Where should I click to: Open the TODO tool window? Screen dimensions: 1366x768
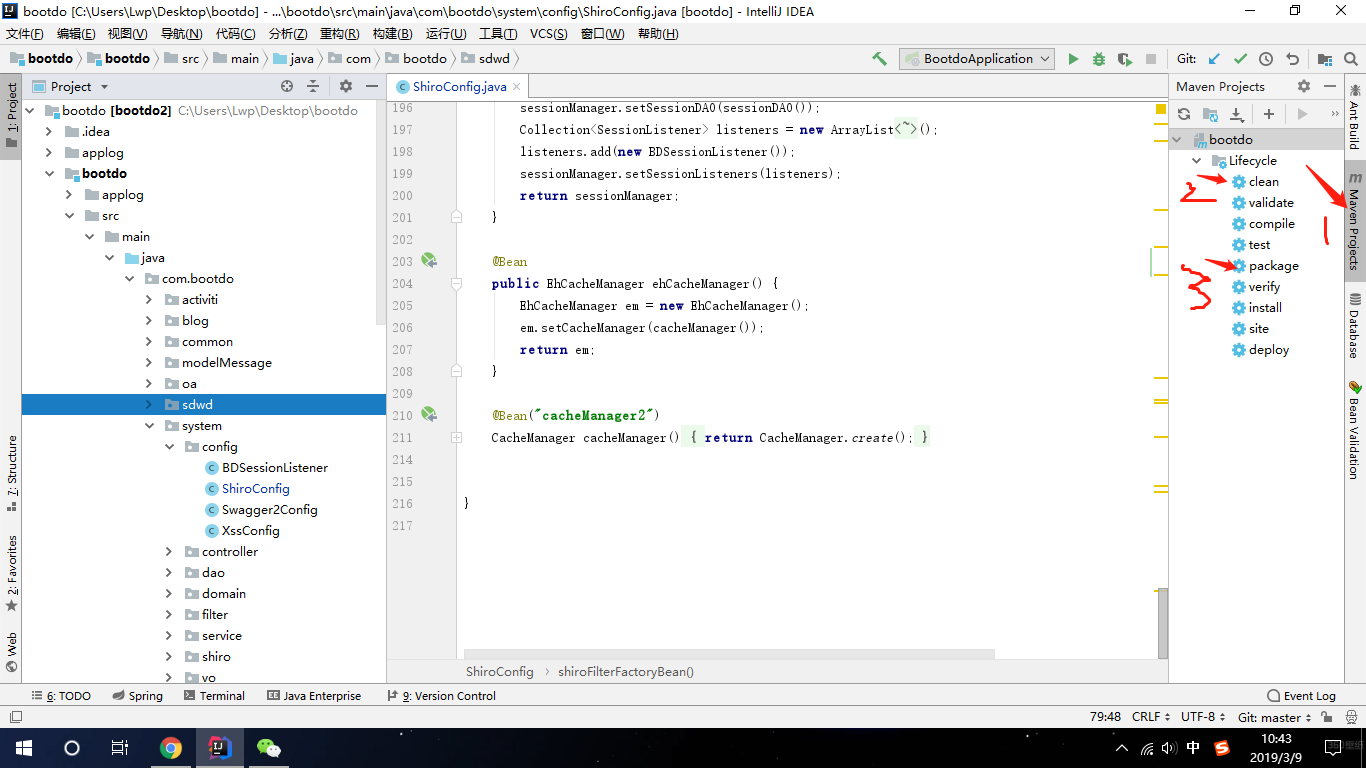[61, 696]
